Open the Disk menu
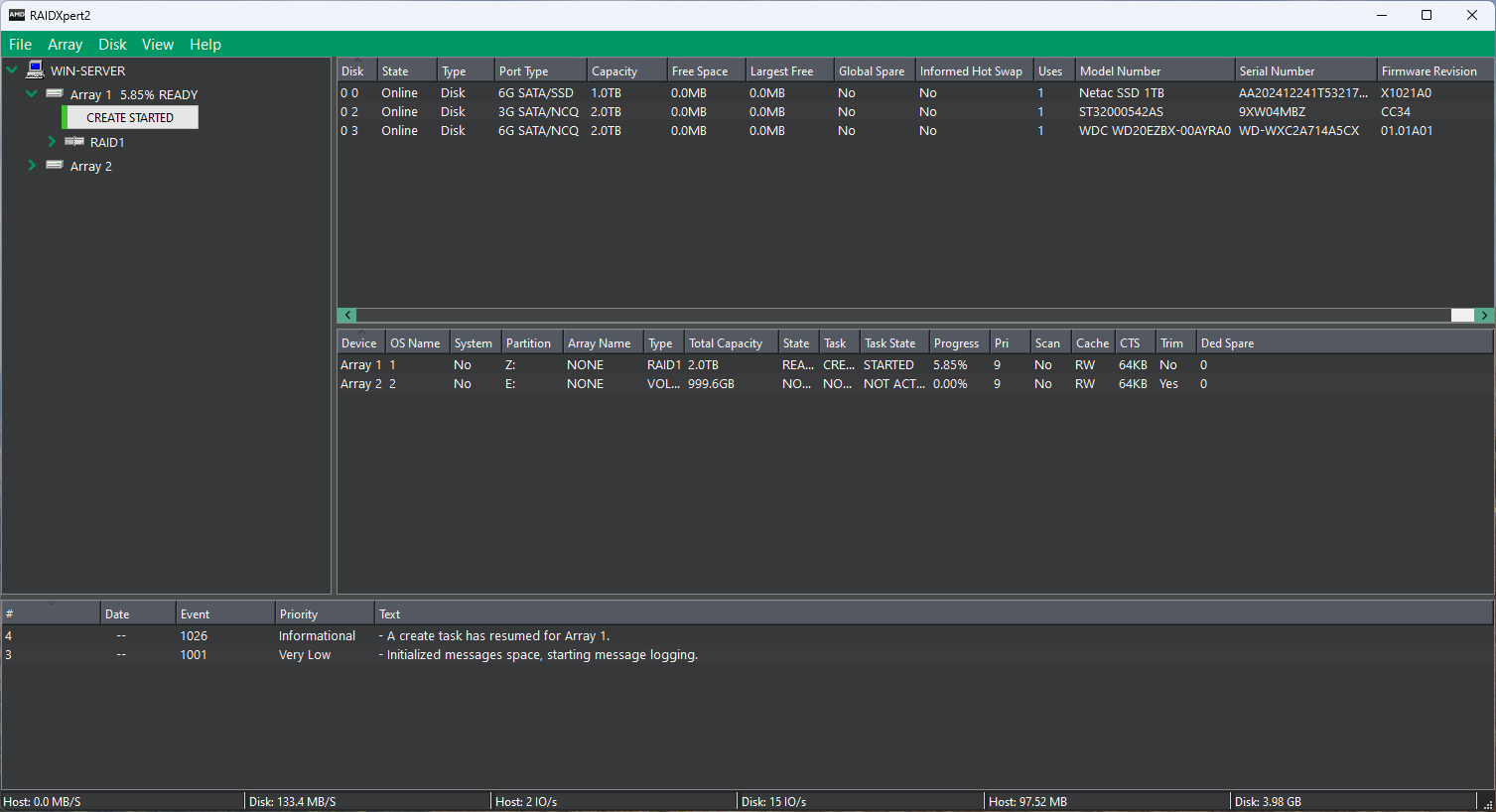The height and width of the screenshot is (812, 1496). [x=112, y=45]
